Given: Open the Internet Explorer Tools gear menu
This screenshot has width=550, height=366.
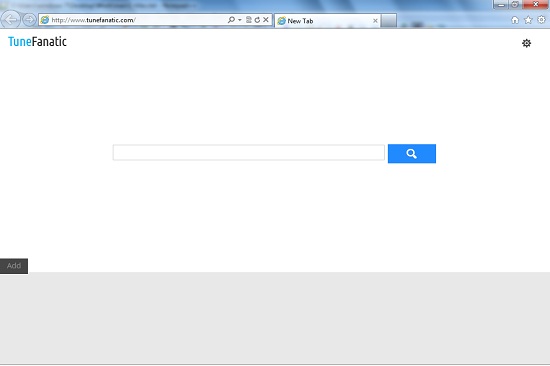Looking at the screenshot, I should tap(541, 20).
